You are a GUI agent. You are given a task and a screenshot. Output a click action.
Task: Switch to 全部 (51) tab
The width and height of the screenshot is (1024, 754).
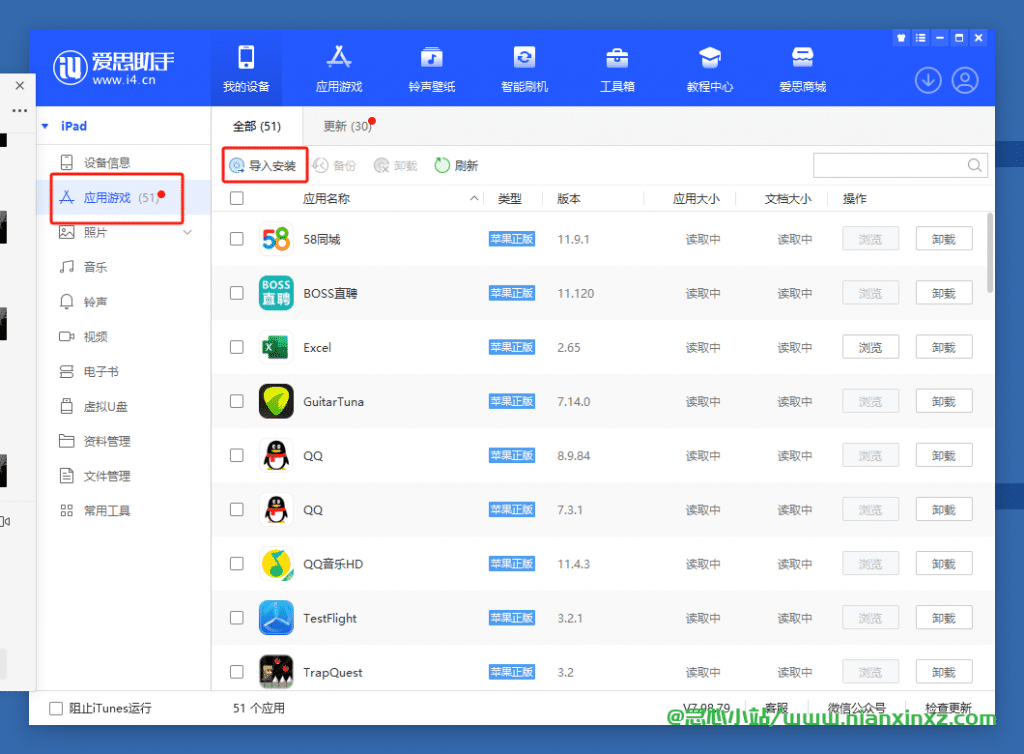[257, 126]
